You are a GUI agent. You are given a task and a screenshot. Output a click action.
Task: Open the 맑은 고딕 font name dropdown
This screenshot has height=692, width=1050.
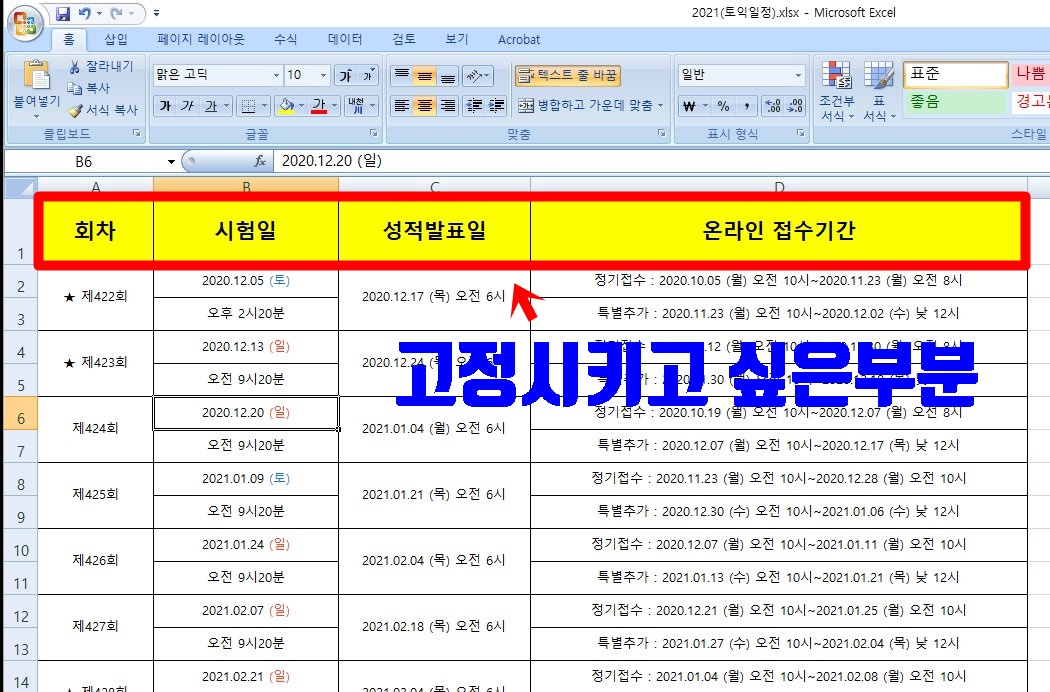(x=276, y=75)
